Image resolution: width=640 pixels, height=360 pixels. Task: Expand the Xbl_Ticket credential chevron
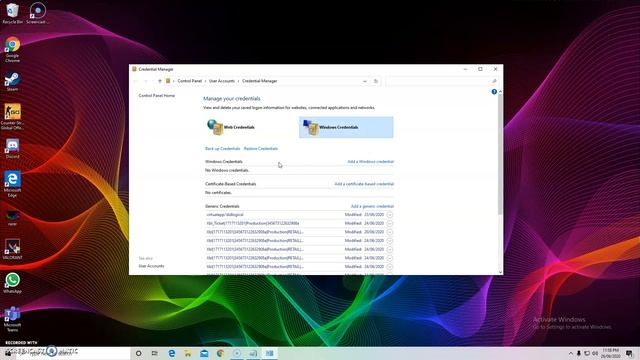click(390, 223)
